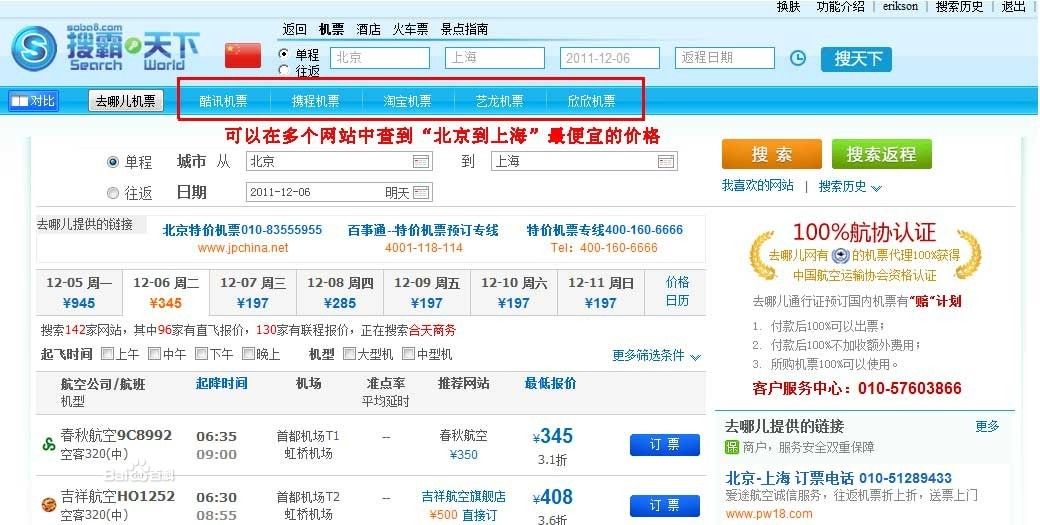Image resolution: width=1040 pixels, height=525 pixels.
Task: Open the 价格日历 price calendar
Action: tap(677, 292)
